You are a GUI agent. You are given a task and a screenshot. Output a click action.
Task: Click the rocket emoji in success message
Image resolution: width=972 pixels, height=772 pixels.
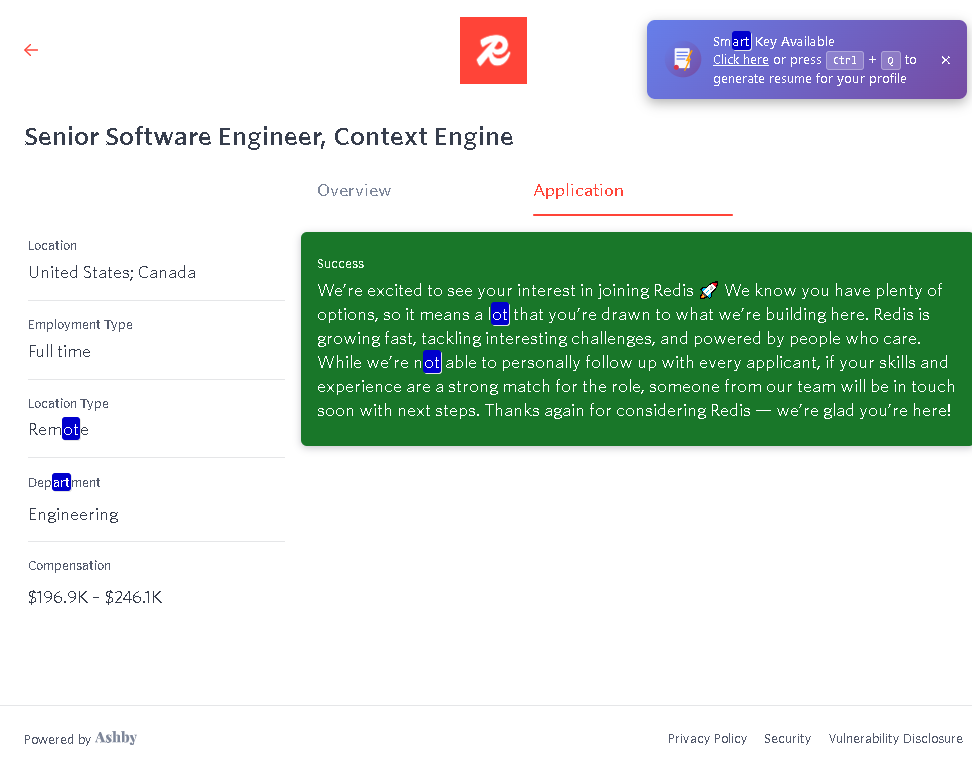(709, 291)
